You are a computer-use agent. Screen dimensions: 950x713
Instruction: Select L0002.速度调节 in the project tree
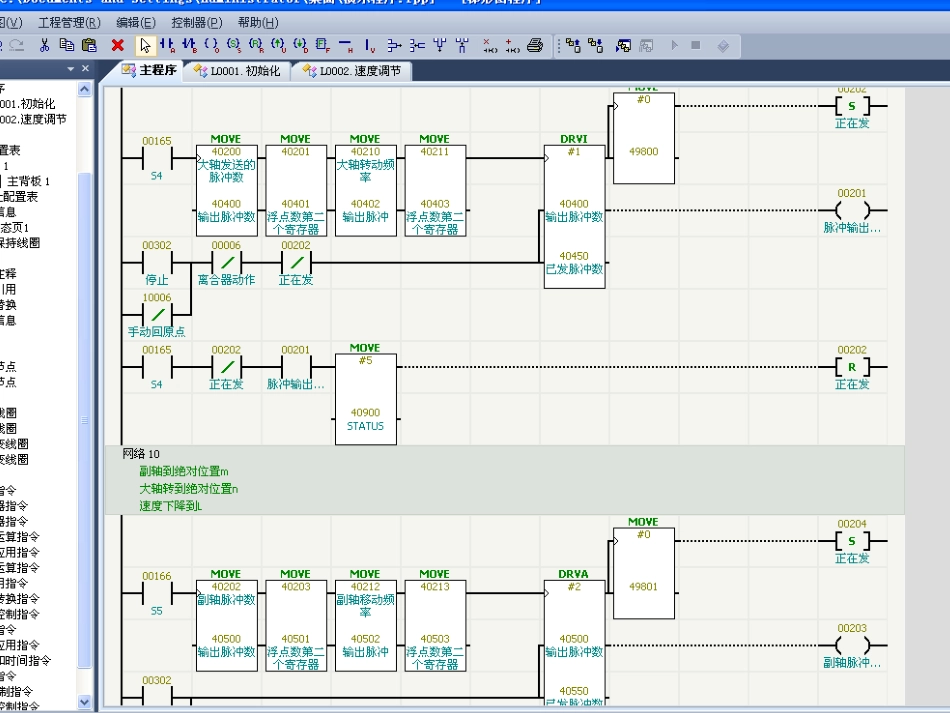pyautogui.click(x=34, y=119)
